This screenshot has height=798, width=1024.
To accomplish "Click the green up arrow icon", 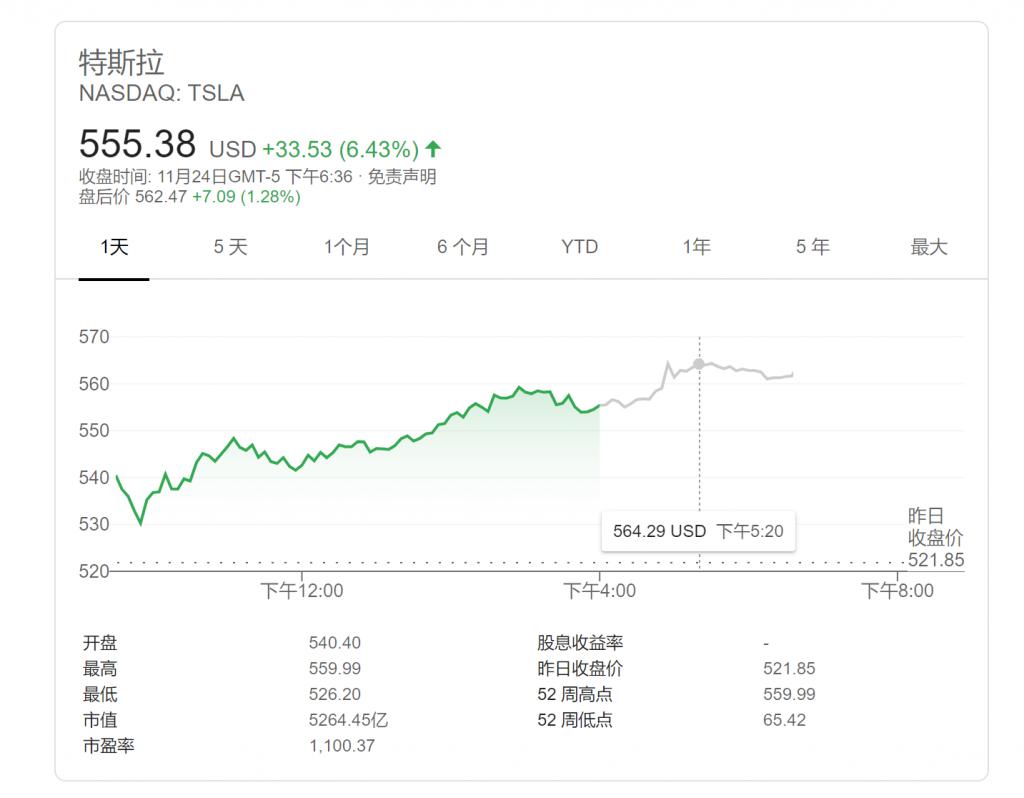I will [433, 149].
